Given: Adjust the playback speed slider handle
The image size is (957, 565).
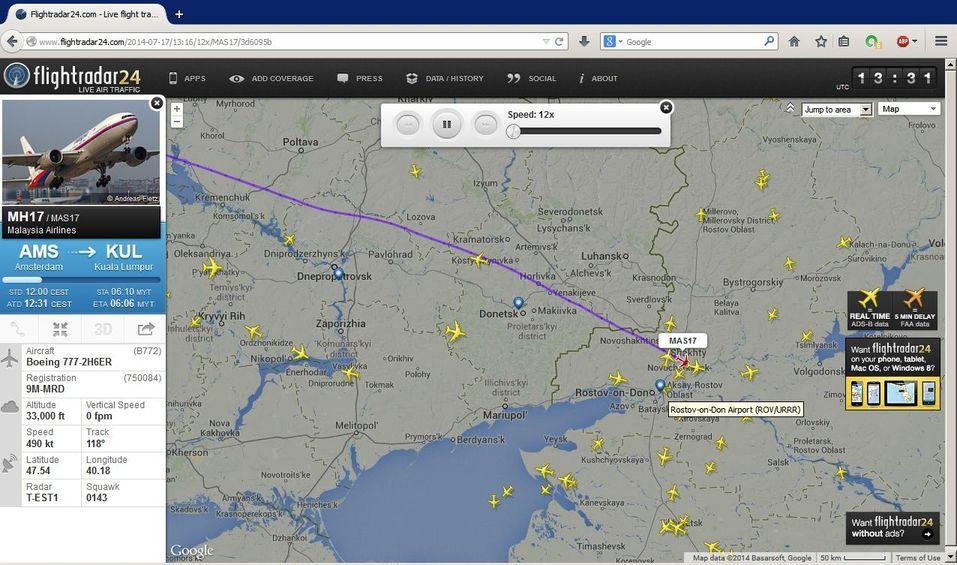Looking at the screenshot, I should point(513,131).
